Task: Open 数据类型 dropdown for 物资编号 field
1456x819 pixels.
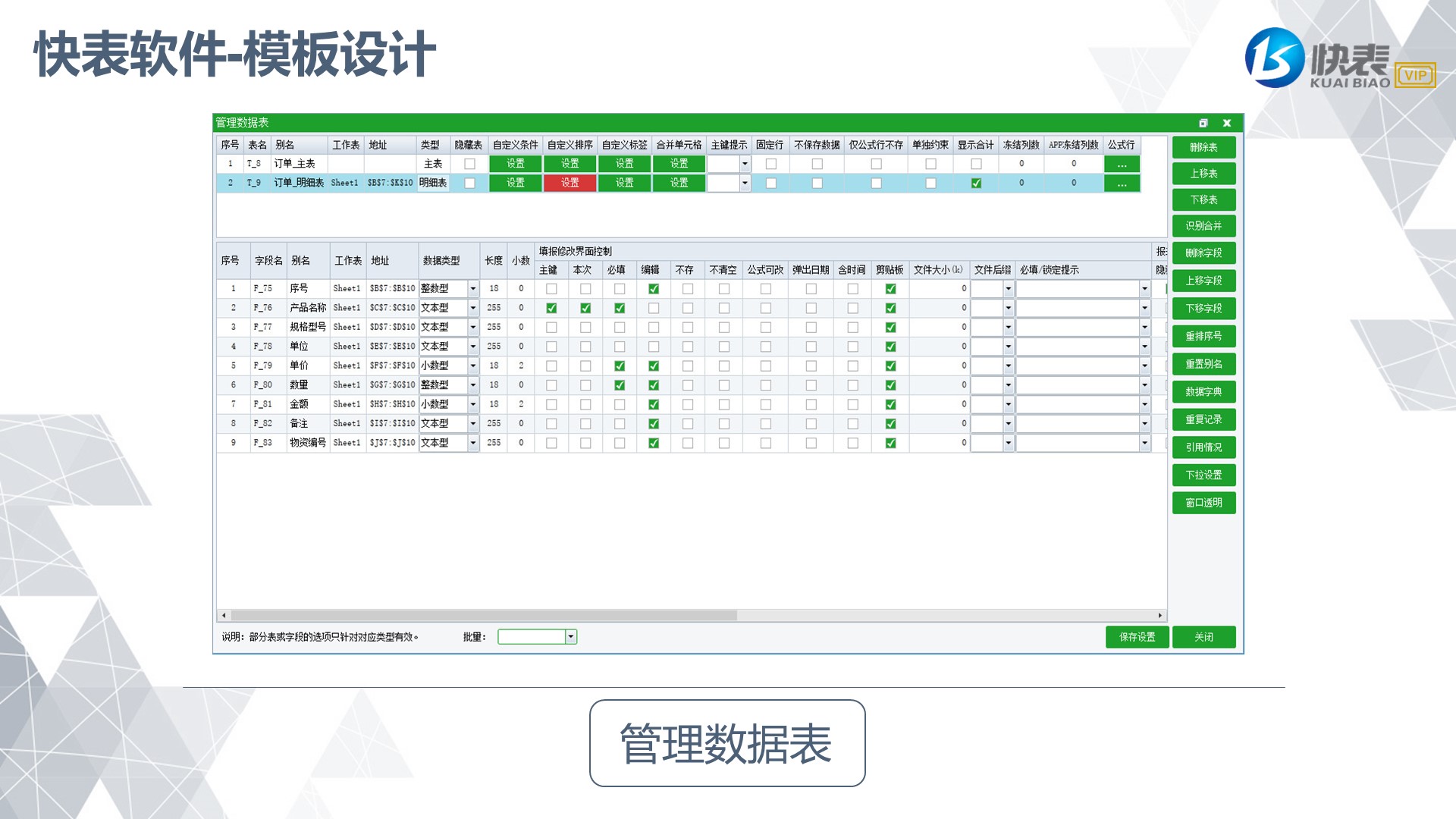Action: click(x=473, y=443)
